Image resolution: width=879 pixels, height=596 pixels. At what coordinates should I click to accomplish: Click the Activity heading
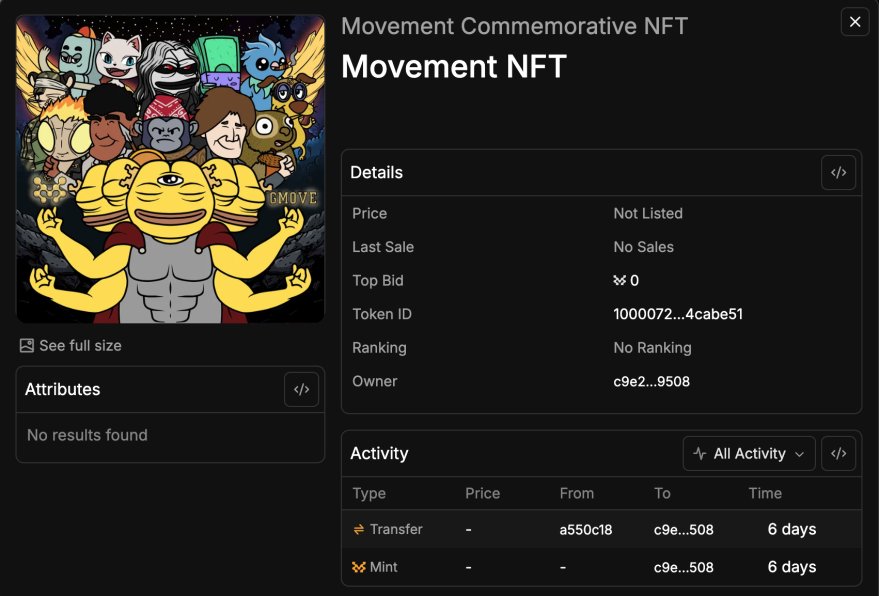point(379,454)
